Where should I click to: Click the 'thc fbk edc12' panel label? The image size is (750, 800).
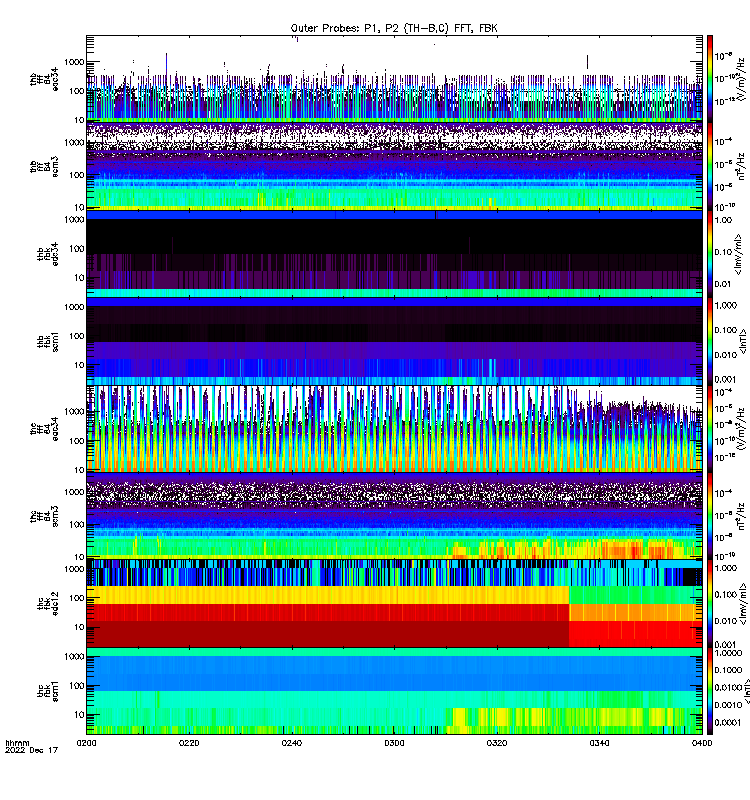47,604
